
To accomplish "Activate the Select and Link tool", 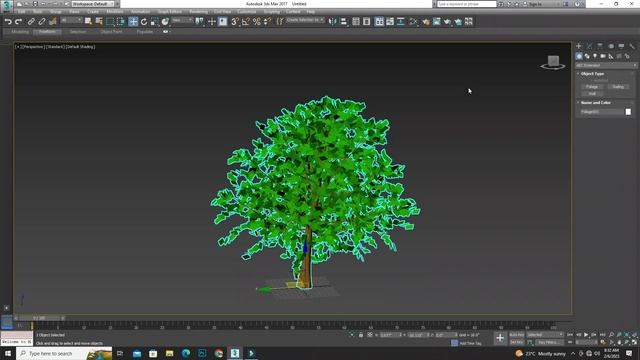I will click(x=31, y=22).
